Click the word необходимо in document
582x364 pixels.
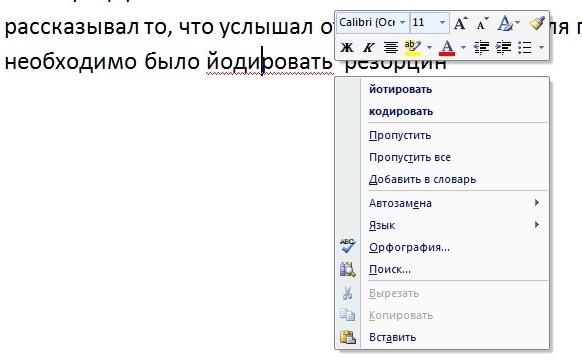[71, 61]
